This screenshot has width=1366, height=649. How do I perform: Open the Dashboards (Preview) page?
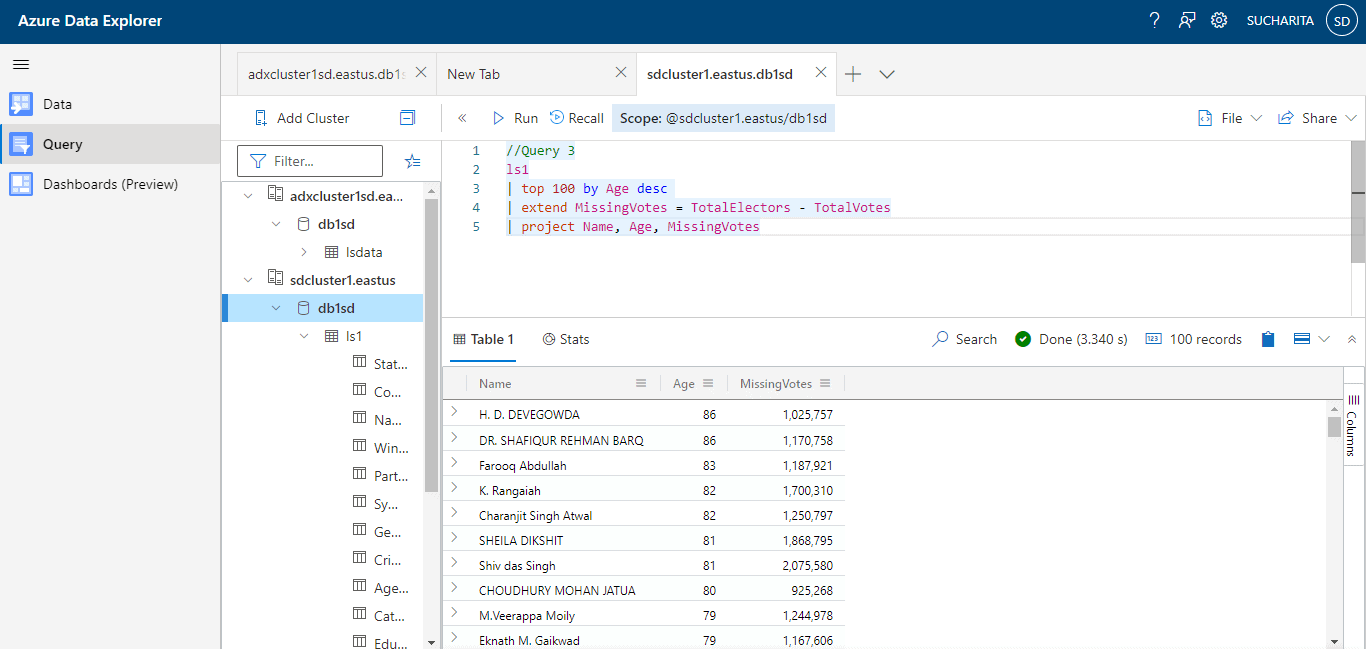coord(110,184)
